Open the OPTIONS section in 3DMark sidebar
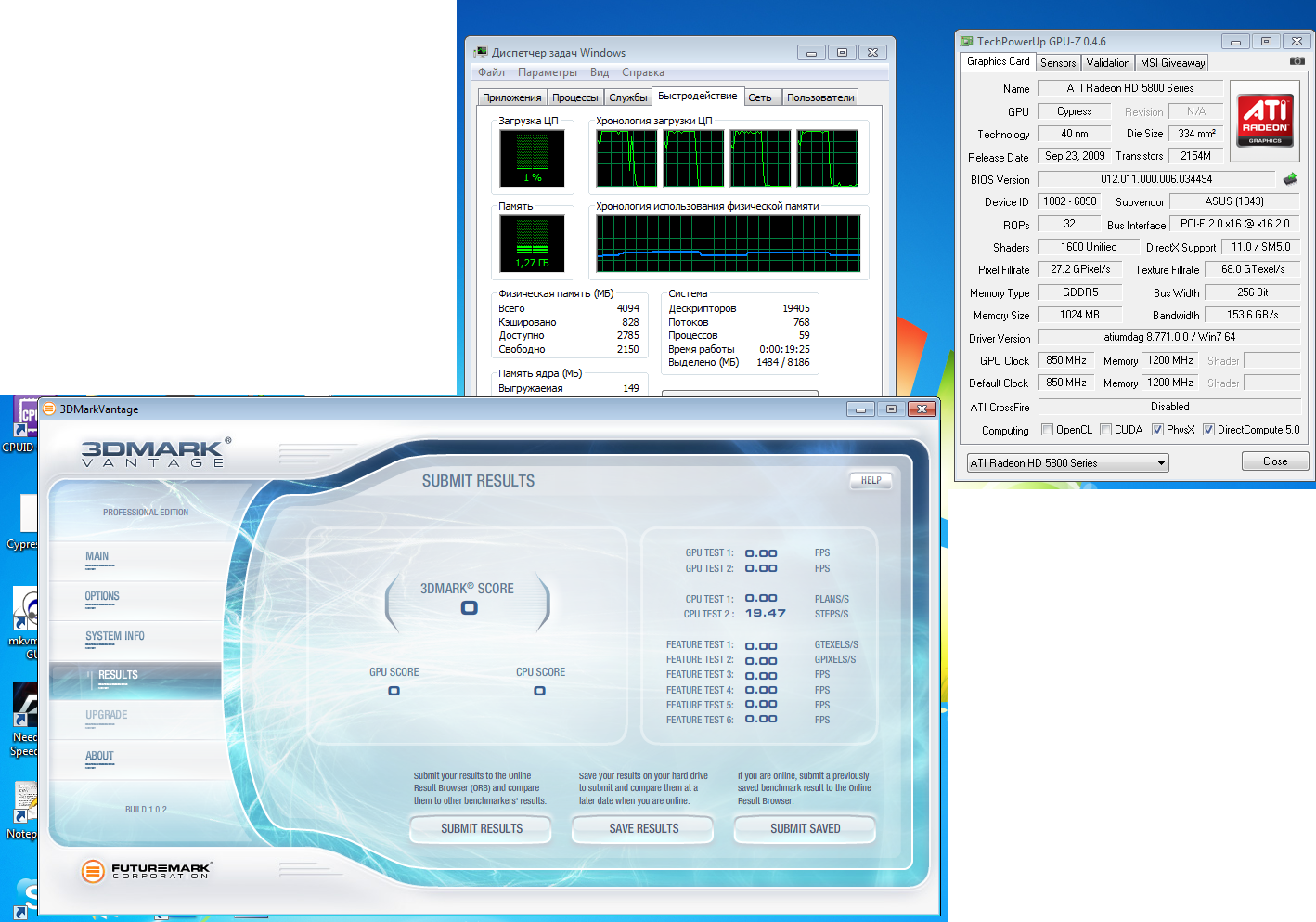Viewport: 1316px width, 922px height. coord(135,600)
